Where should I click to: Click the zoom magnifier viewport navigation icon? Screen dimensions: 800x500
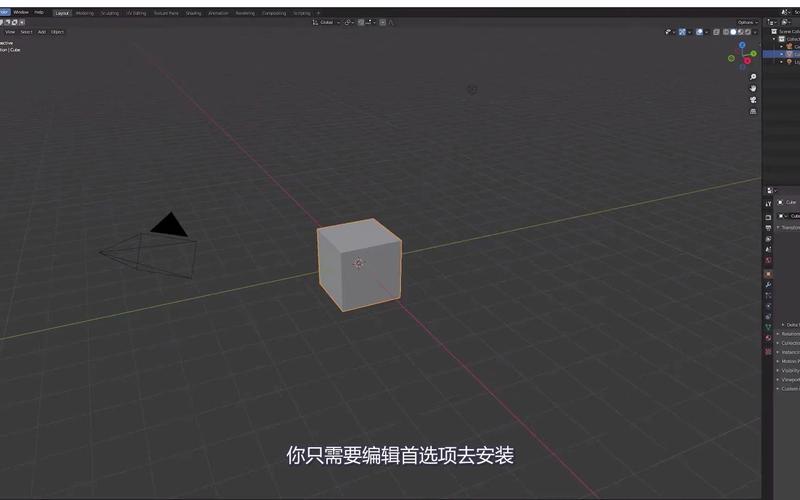[x=753, y=77]
